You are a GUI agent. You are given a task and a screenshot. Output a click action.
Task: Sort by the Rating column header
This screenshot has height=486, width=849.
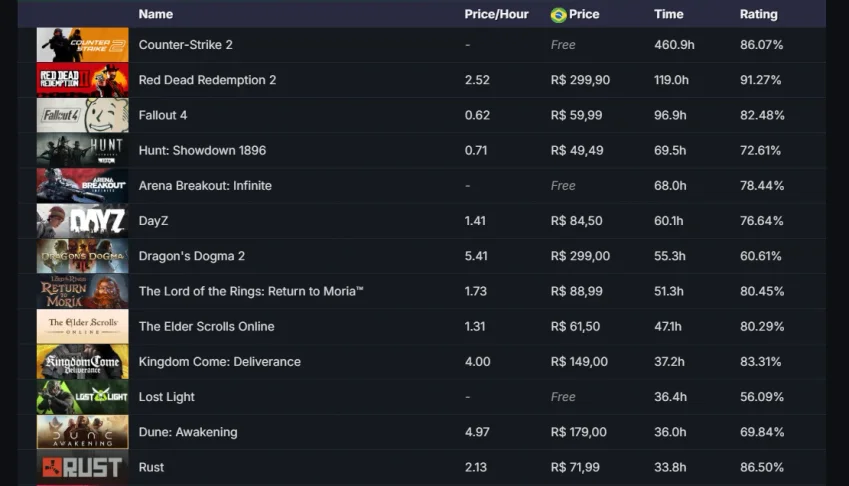(x=758, y=15)
